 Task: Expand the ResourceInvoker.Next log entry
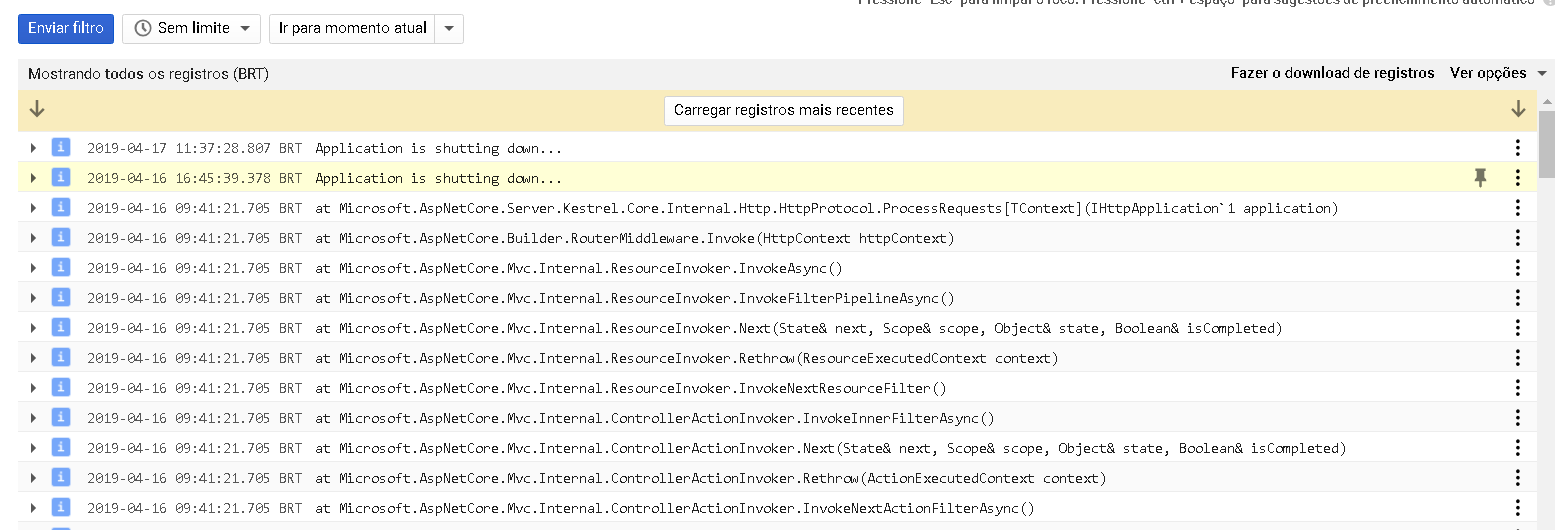[x=33, y=328]
